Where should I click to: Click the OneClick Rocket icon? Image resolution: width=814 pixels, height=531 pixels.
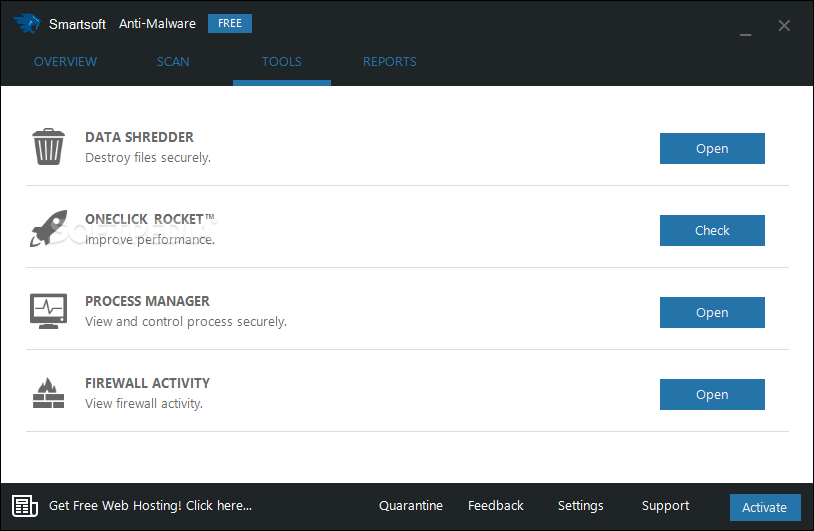48,228
